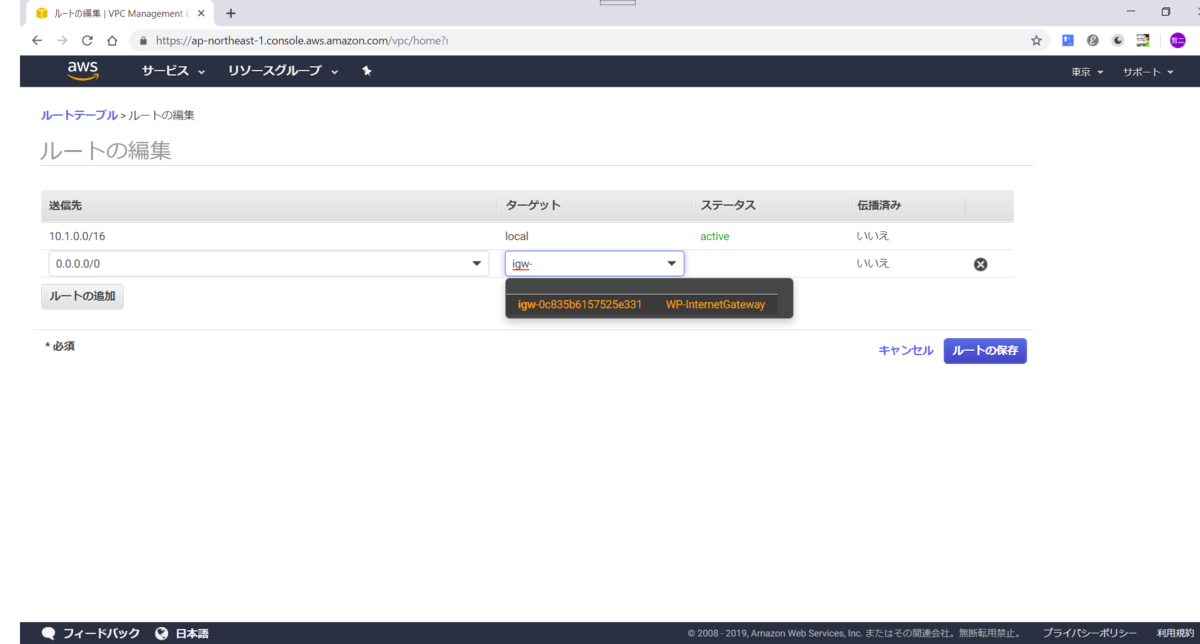Expand the igw- target dropdown arrow
The height and width of the screenshot is (644, 1200).
coord(672,264)
